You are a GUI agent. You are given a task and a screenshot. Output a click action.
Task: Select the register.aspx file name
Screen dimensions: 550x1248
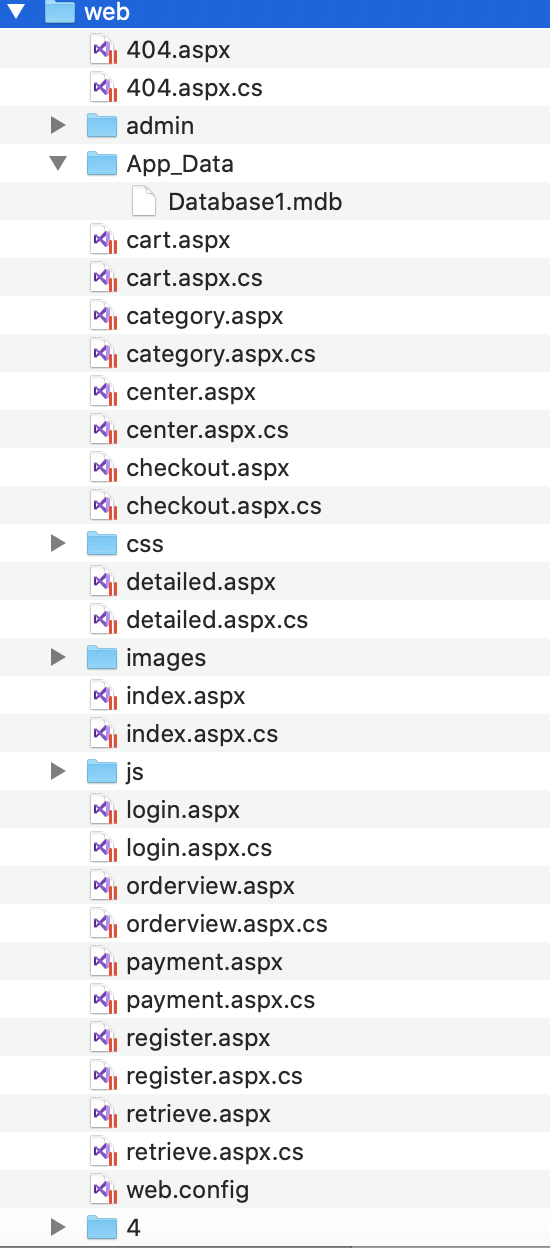[x=198, y=1038]
